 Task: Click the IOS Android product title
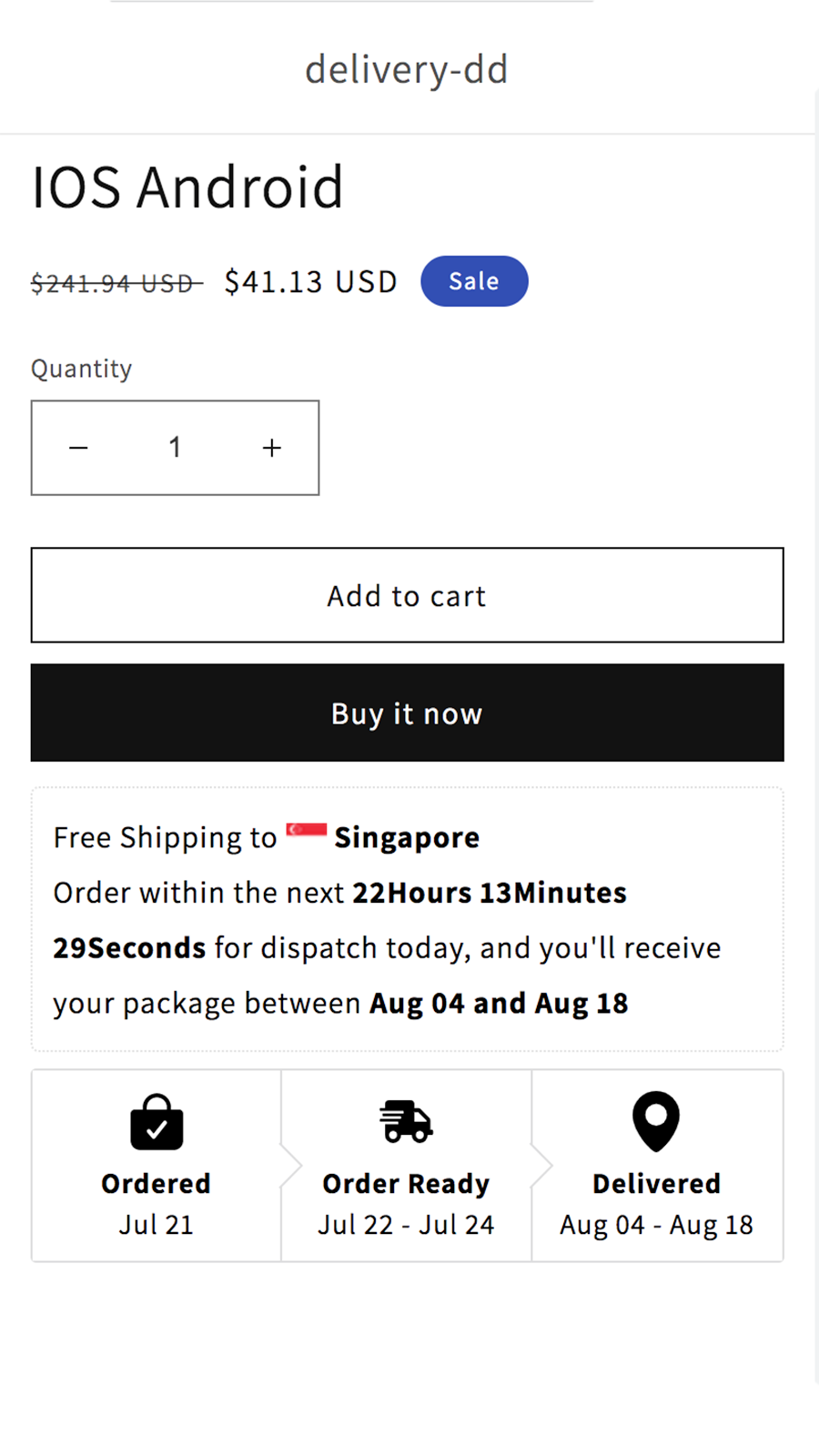(x=187, y=187)
